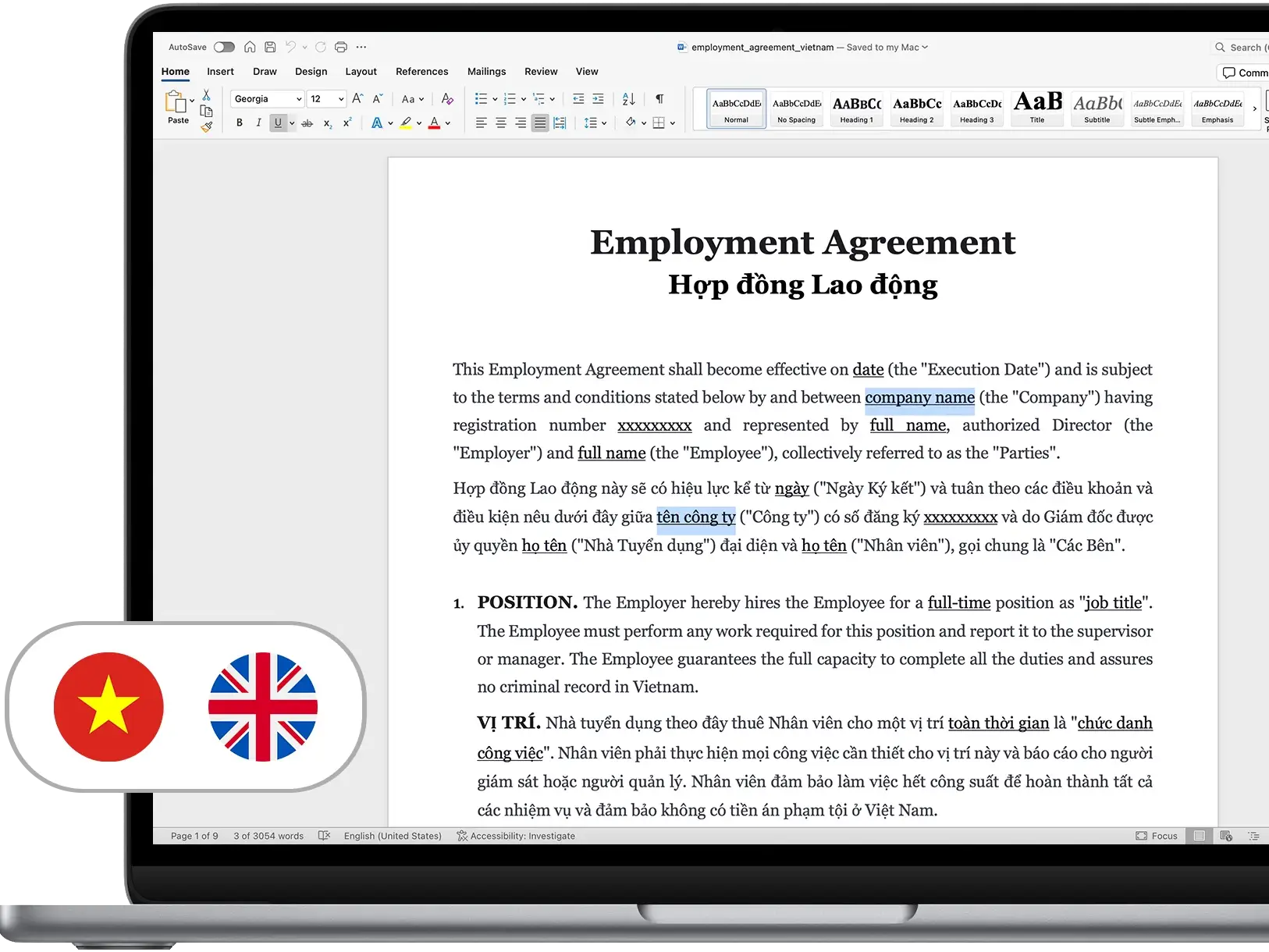Open the more quick-access options ellipsis

click(x=361, y=47)
